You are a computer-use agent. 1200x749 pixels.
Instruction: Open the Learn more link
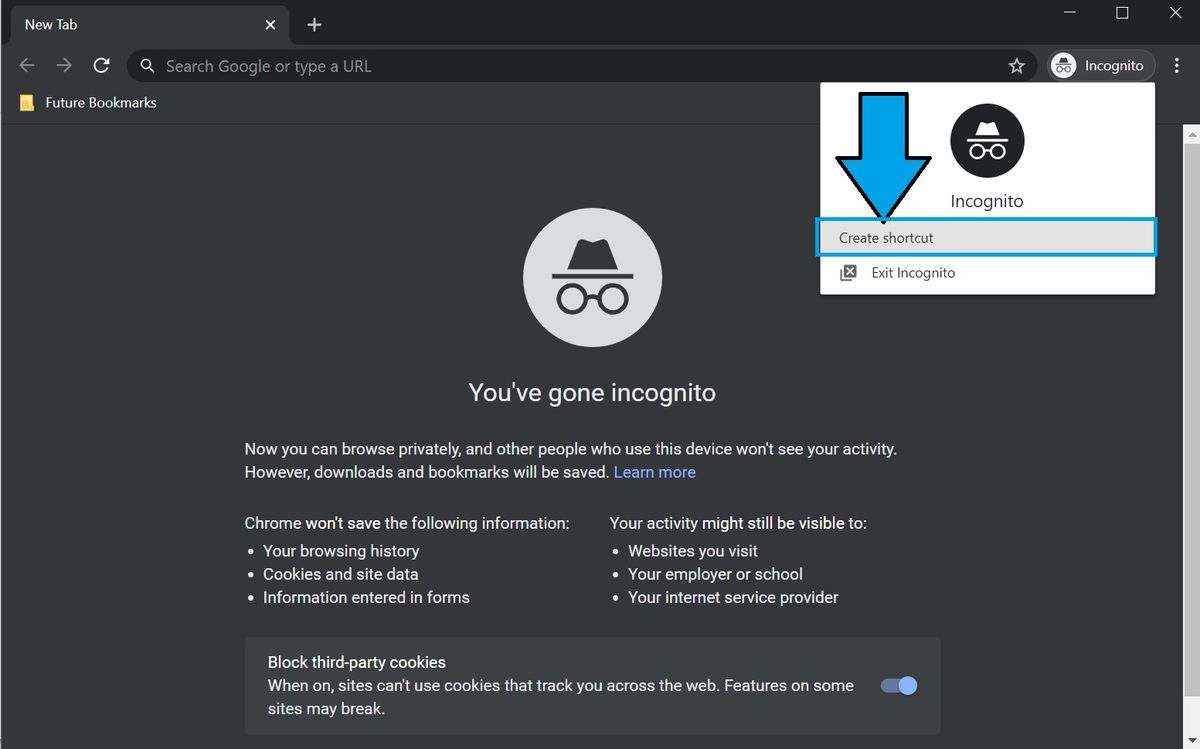click(654, 471)
